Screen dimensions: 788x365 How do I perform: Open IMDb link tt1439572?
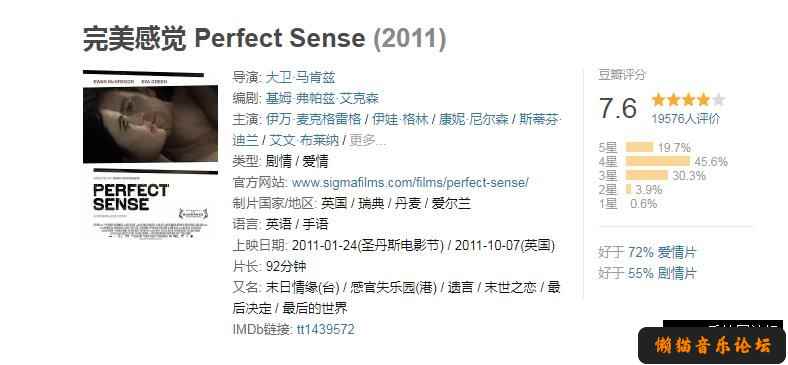click(x=326, y=329)
